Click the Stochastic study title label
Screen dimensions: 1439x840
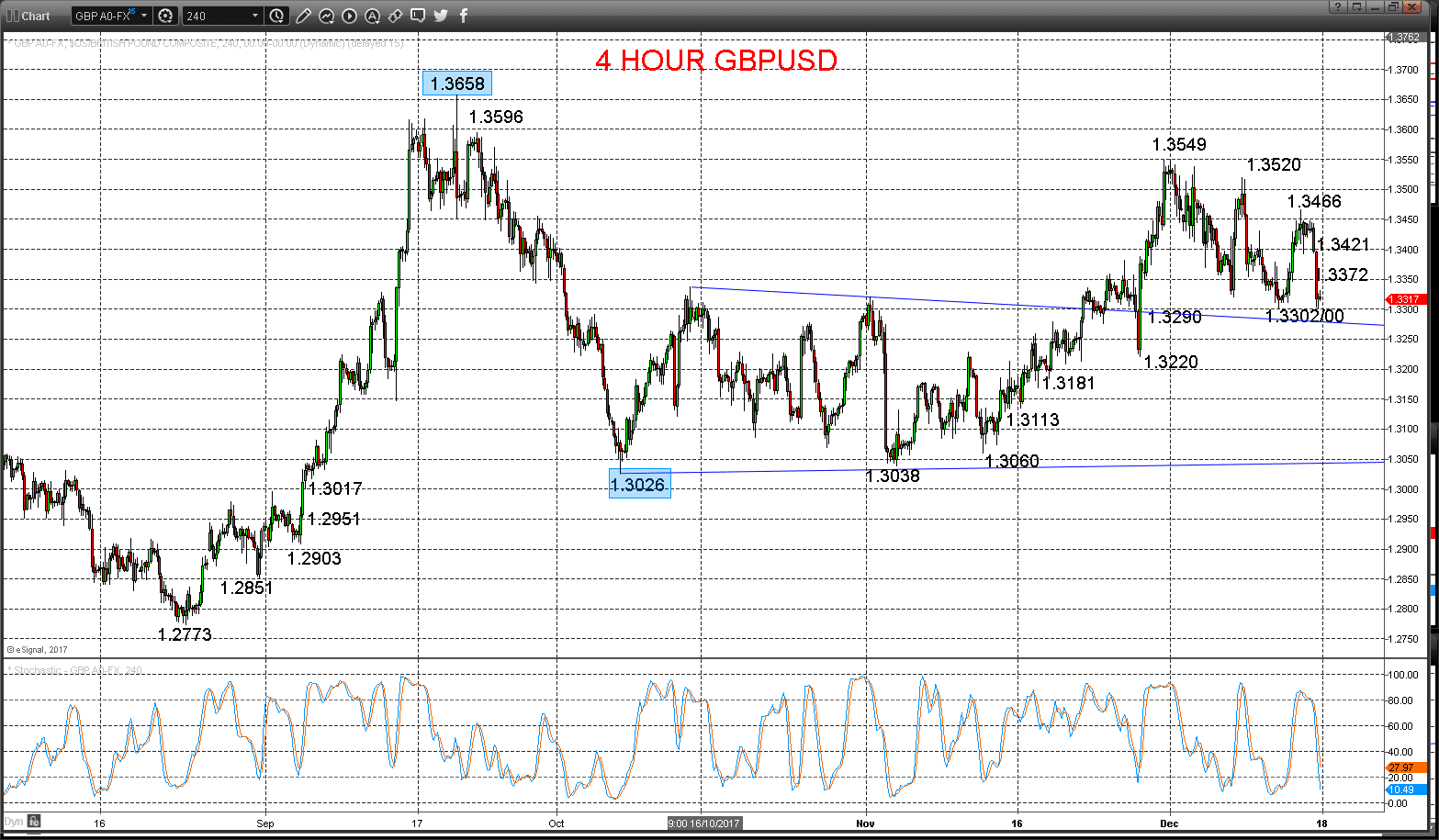pyautogui.click(x=75, y=670)
